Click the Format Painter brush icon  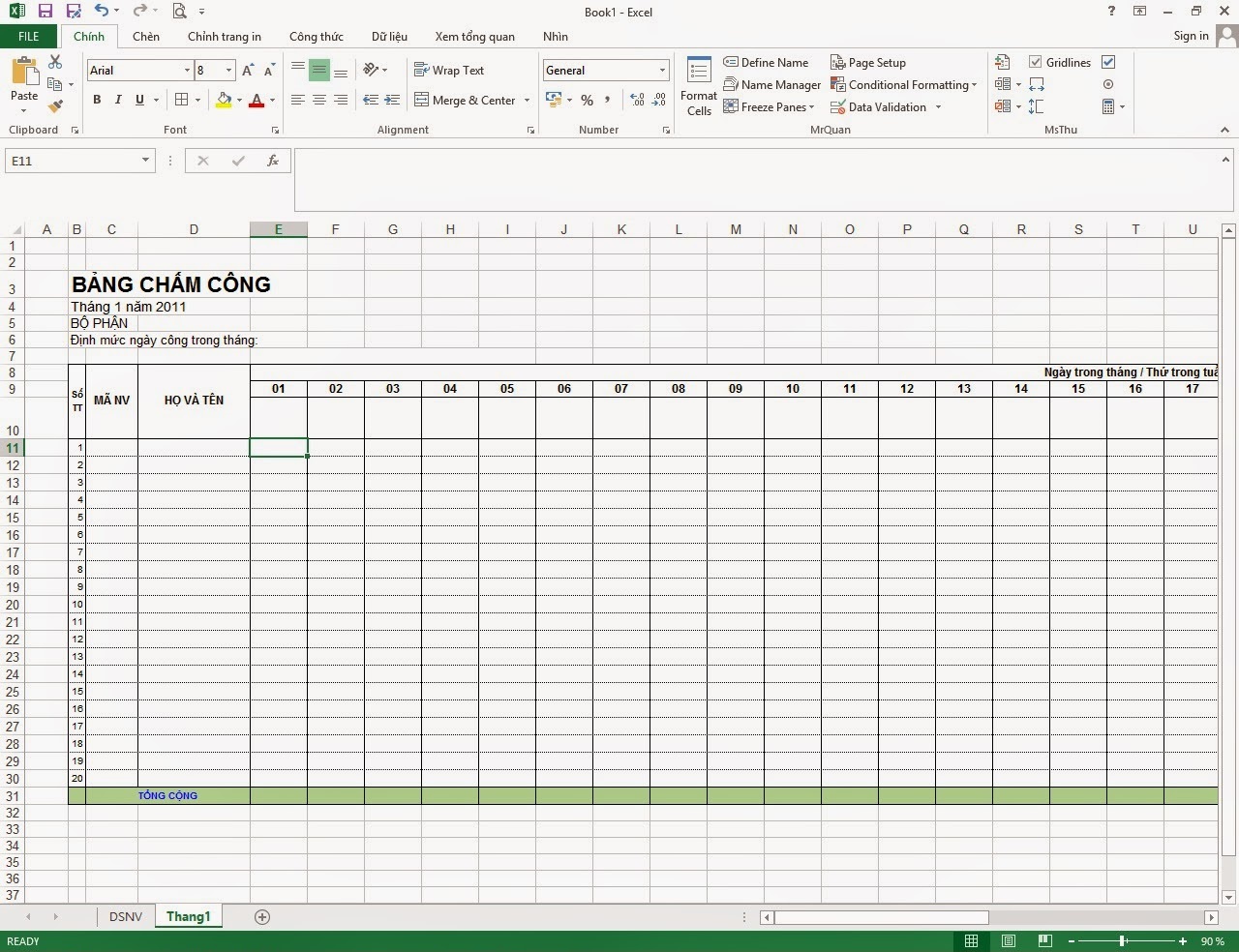pyautogui.click(x=55, y=106)
